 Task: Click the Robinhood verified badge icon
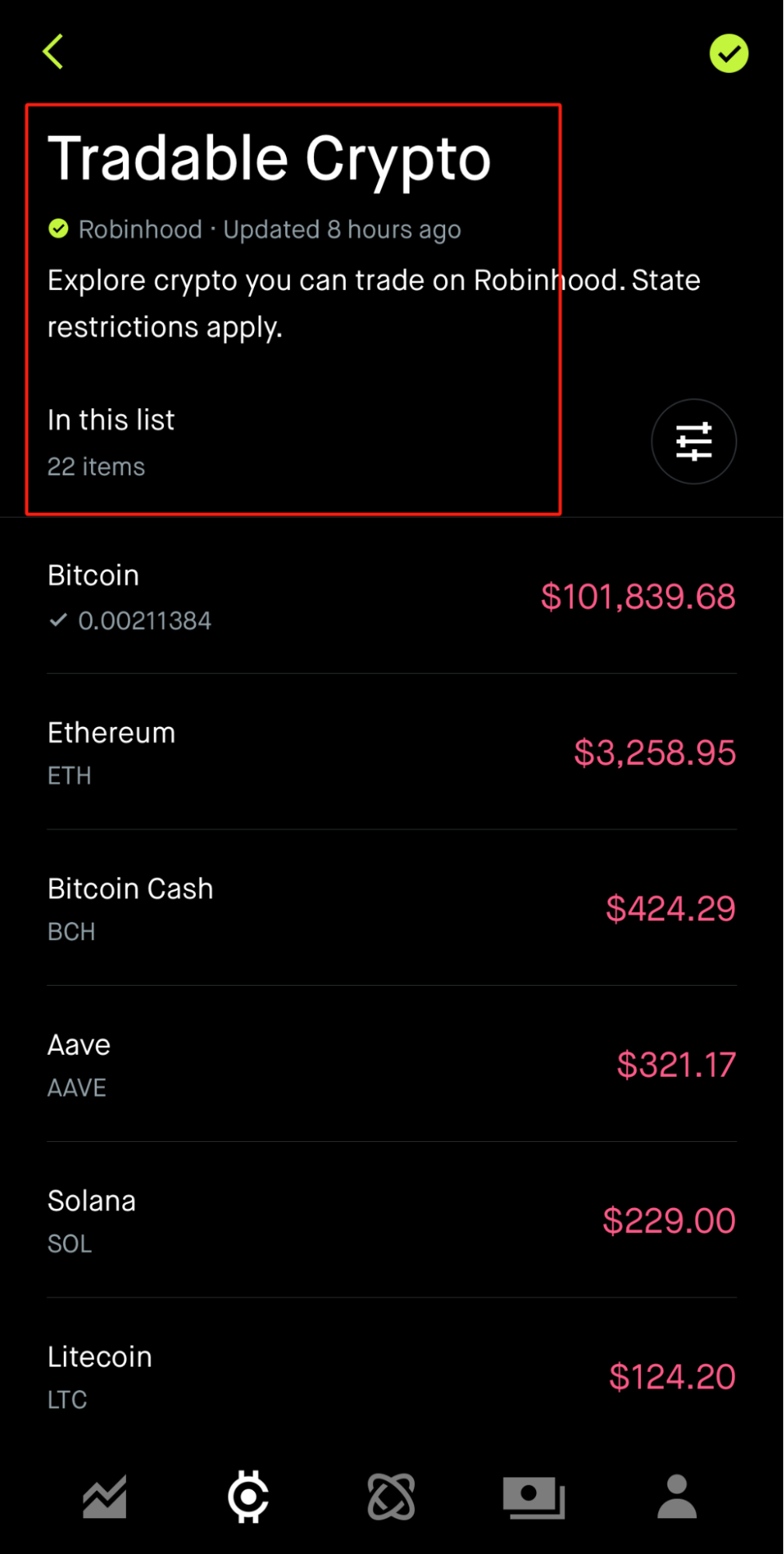(58, 229)
